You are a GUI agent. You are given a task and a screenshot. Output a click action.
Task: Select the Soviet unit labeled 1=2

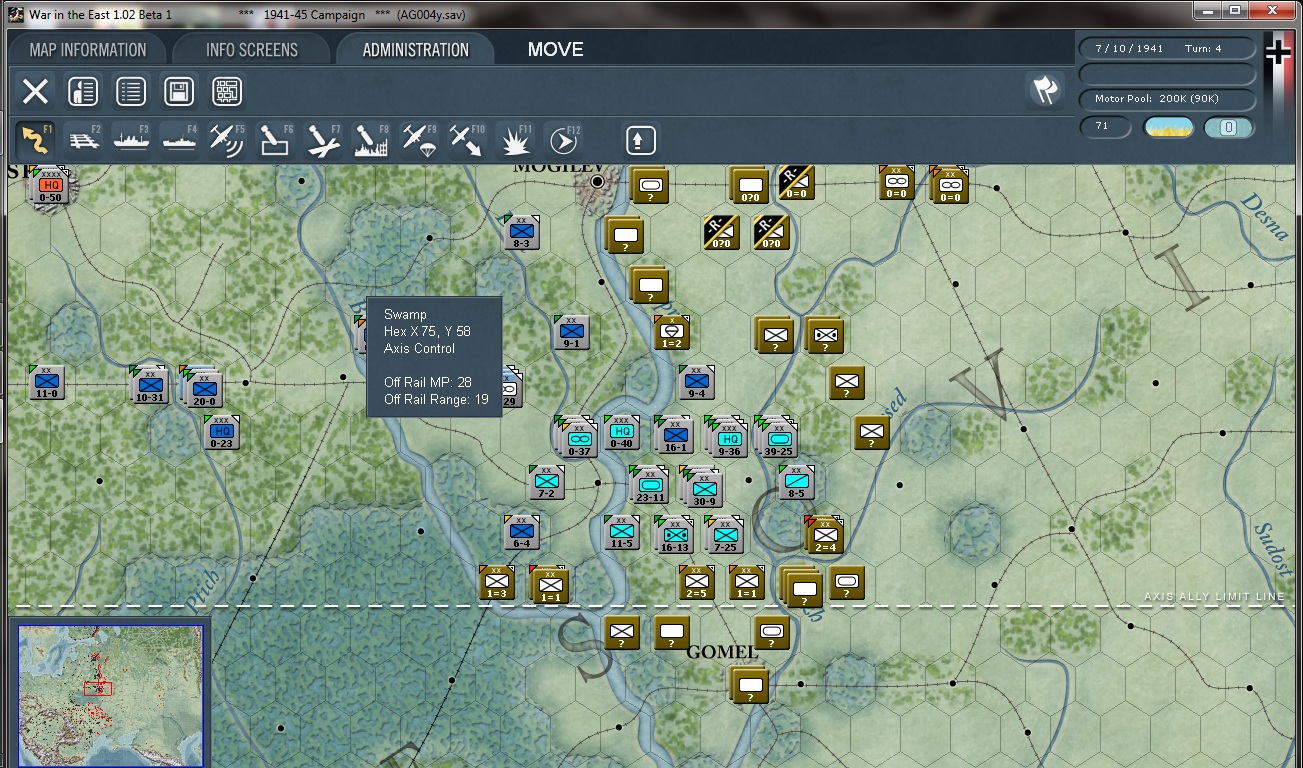click(x=672, y=333)
